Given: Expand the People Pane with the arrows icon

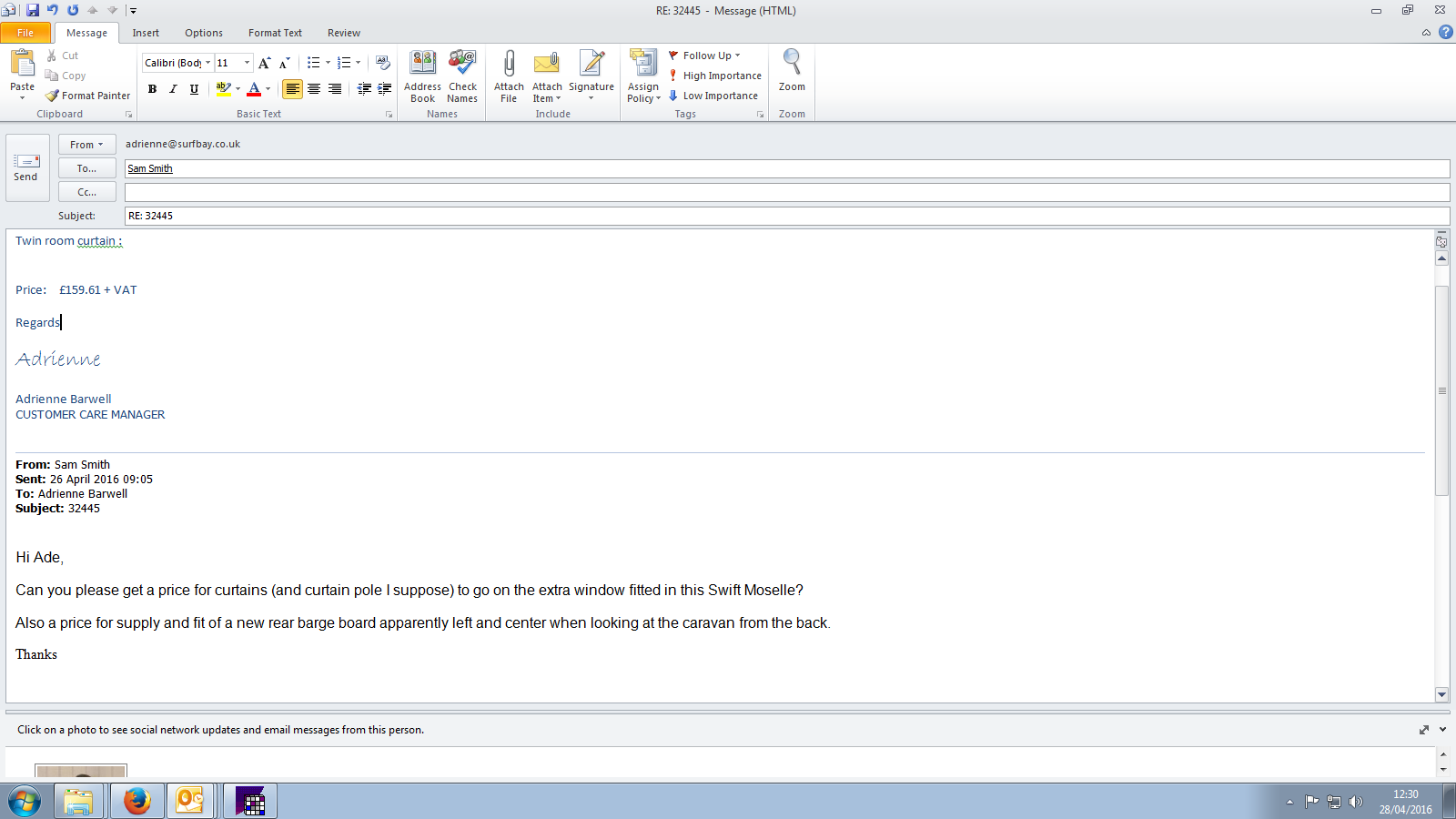Looking at the screenshot, I should point(1424,730).
